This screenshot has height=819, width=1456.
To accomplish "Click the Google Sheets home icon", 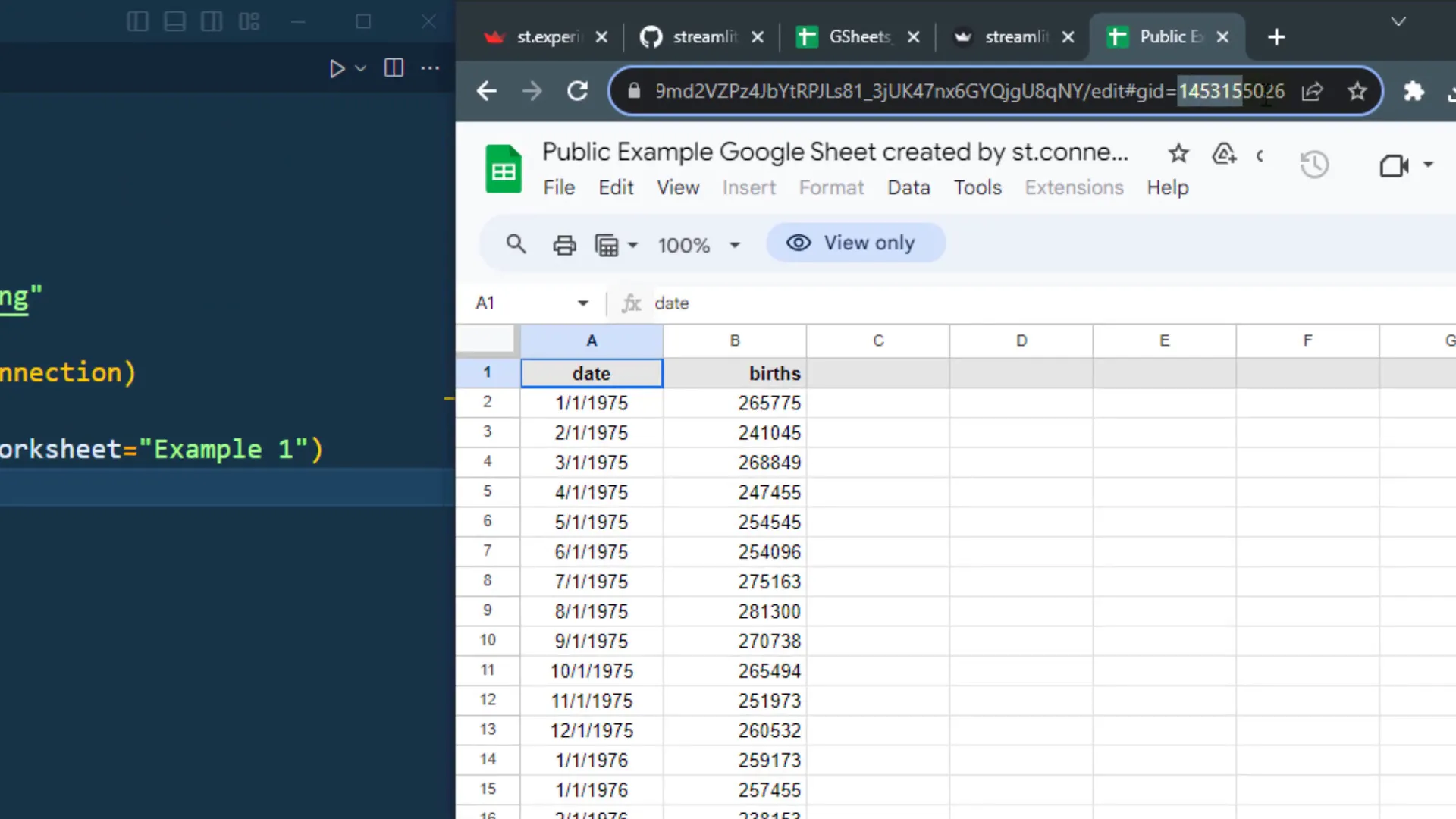I will pos(504,168).
